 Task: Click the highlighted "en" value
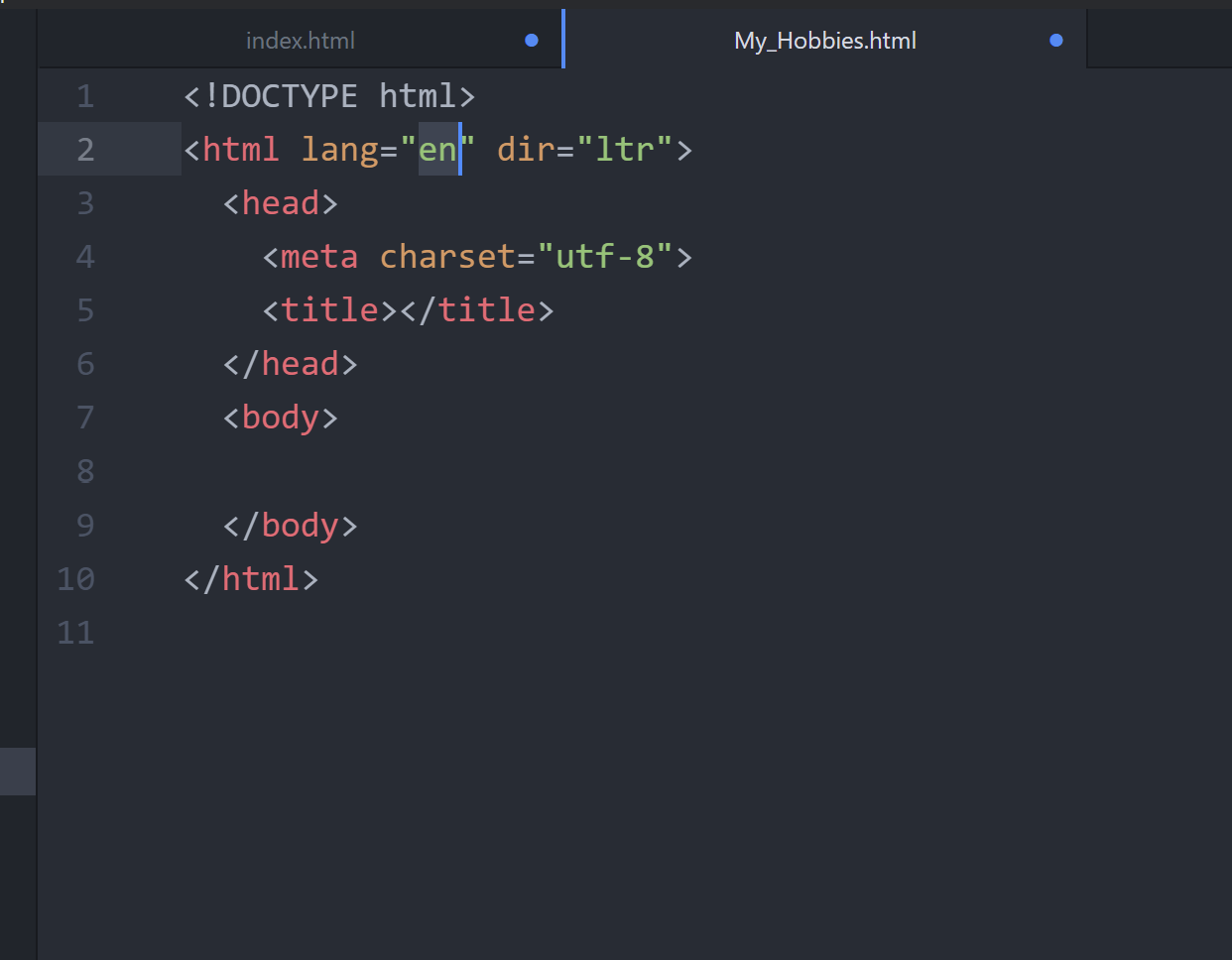[437, 150]
